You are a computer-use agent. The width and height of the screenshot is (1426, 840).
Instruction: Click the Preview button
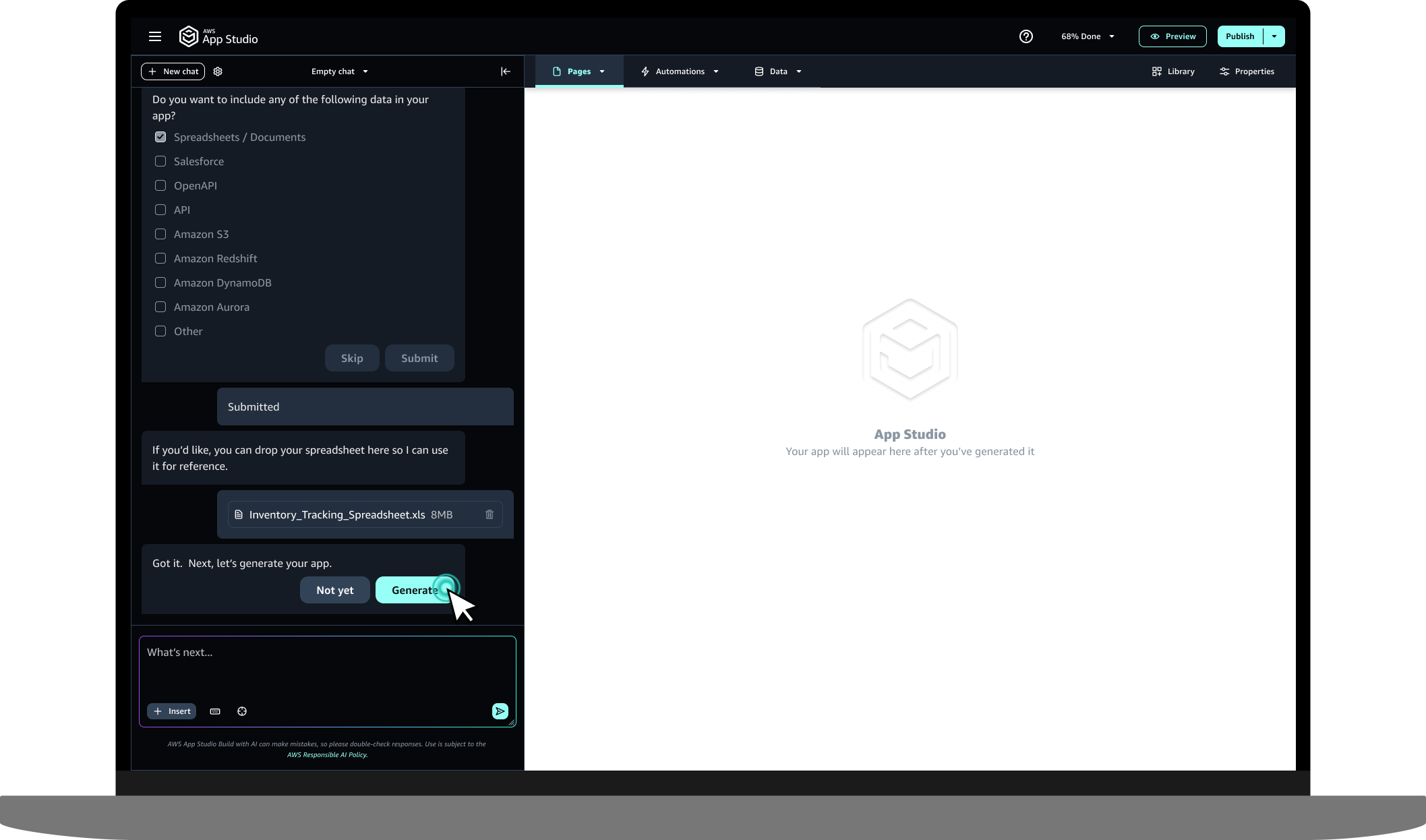pyautogui.click(x=1172, y=36)
